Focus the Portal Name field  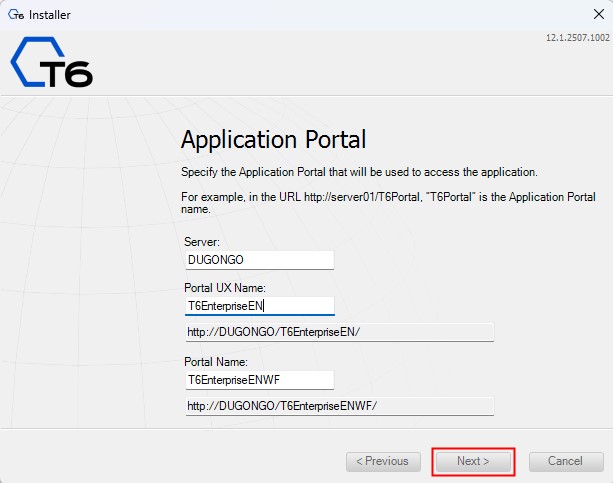coord(260,380)
